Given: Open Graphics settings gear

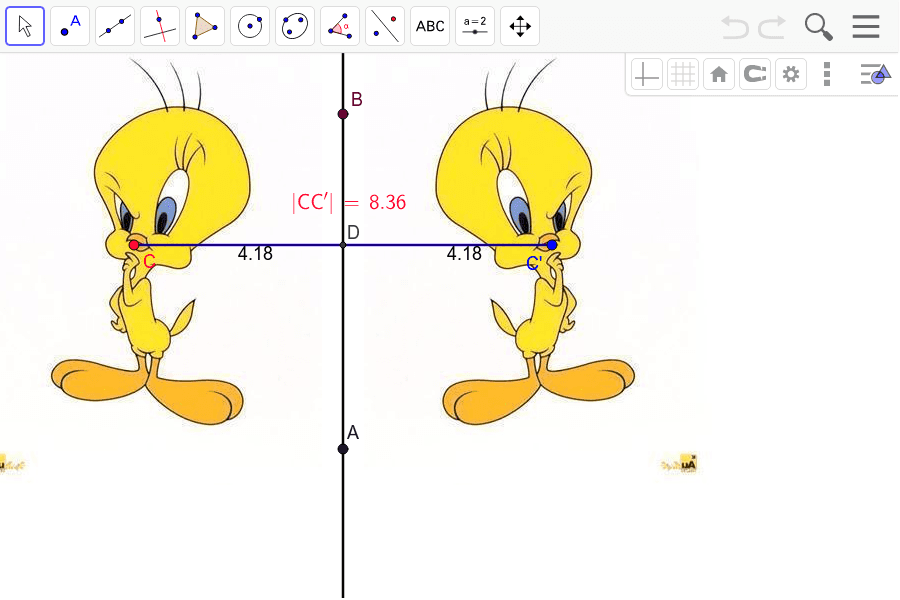Looking at the screenshot, I should 791,74.
